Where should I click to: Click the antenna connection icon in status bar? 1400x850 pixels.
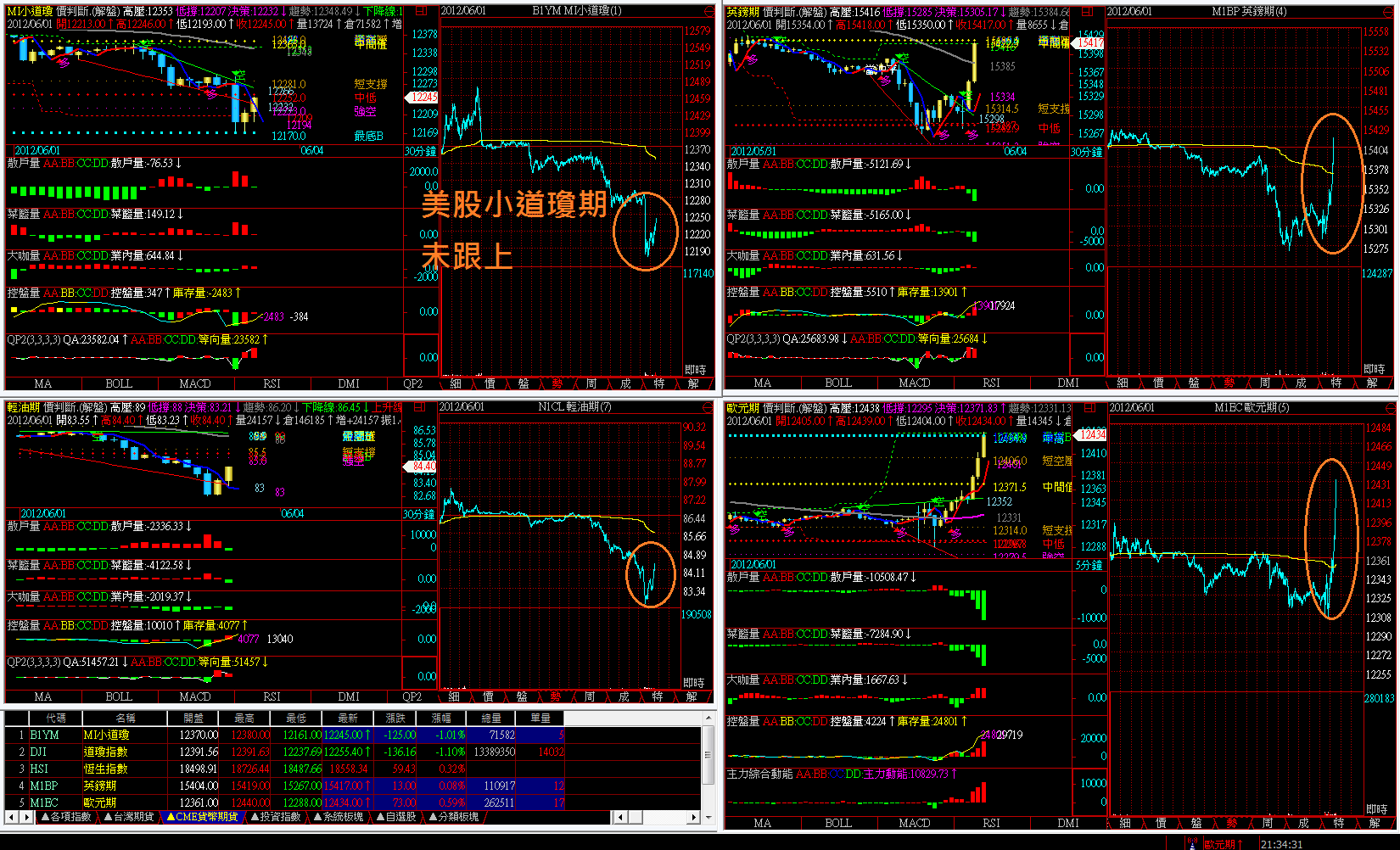pos(1192,843)
